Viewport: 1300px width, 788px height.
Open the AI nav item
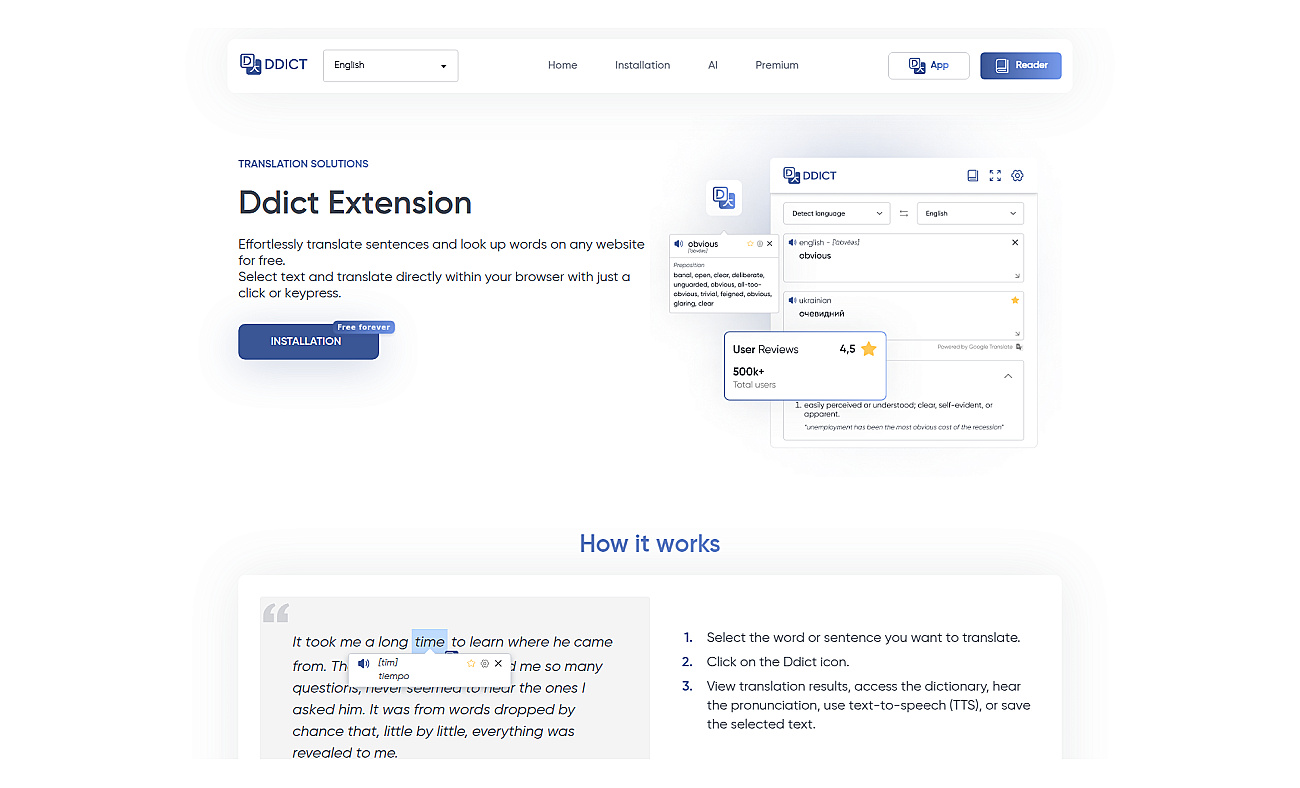coord(713,65)
